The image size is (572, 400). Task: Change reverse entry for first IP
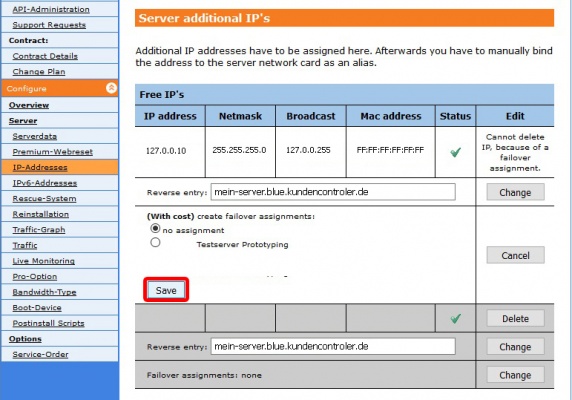tap(515, 192)
